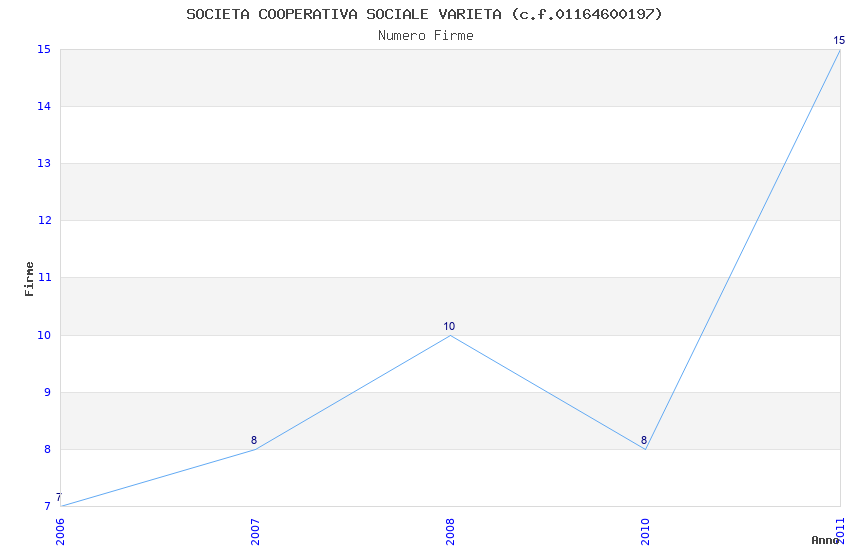Select the 2008 x-axis year label
The image size is (850, 550).
click(x=450, y=531)
